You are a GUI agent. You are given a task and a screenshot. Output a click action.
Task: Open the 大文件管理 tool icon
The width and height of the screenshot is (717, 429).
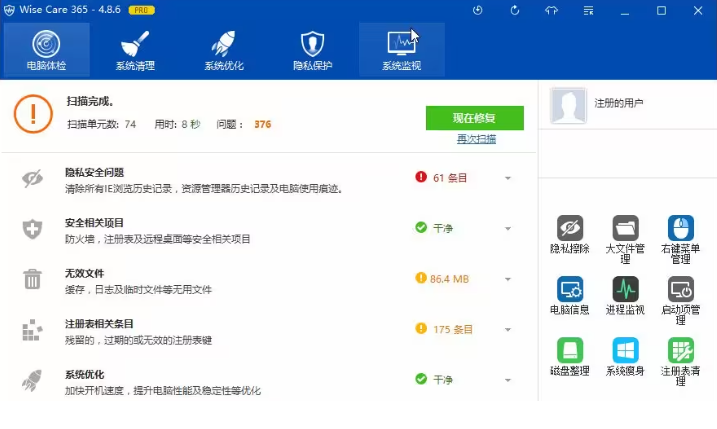625,228
